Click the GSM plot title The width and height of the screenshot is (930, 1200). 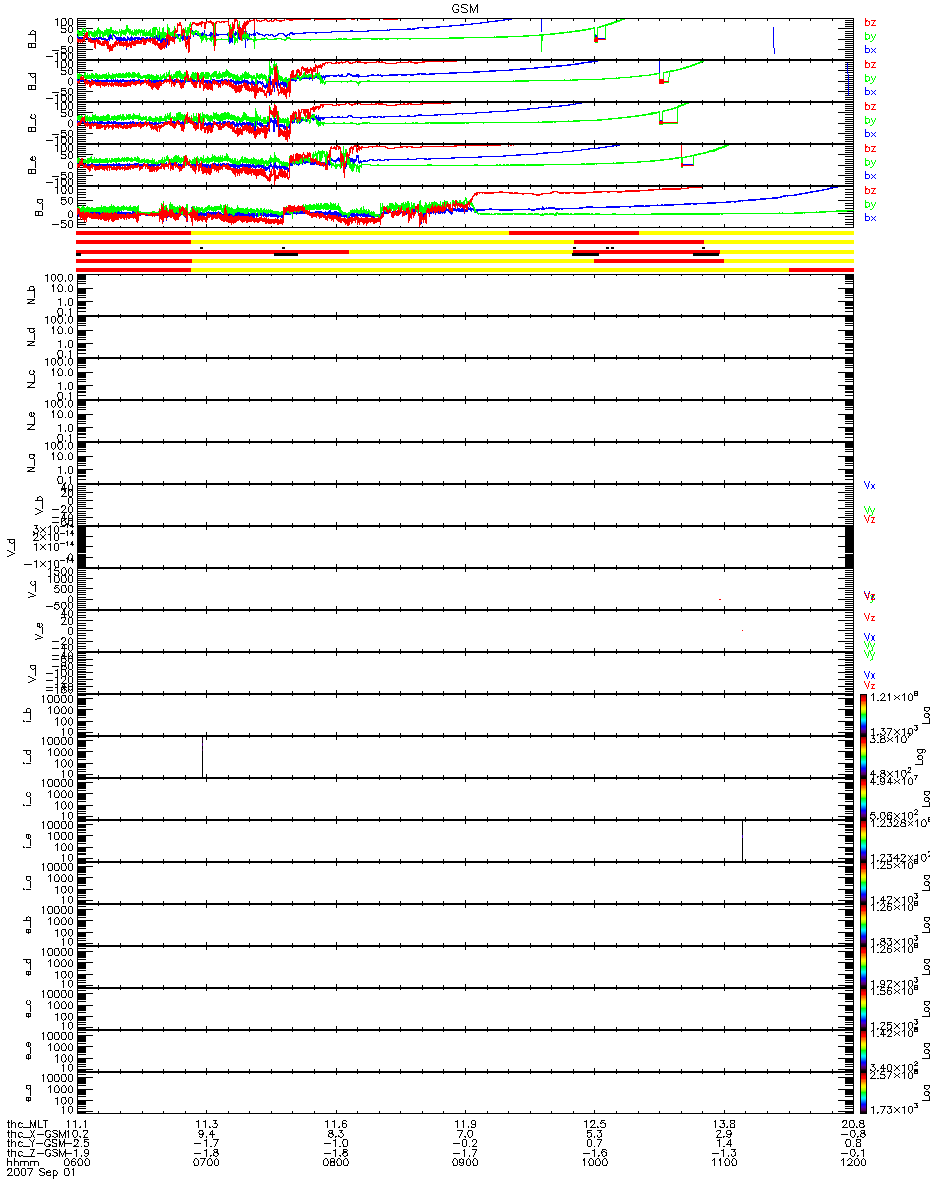(x=464, y=7)
